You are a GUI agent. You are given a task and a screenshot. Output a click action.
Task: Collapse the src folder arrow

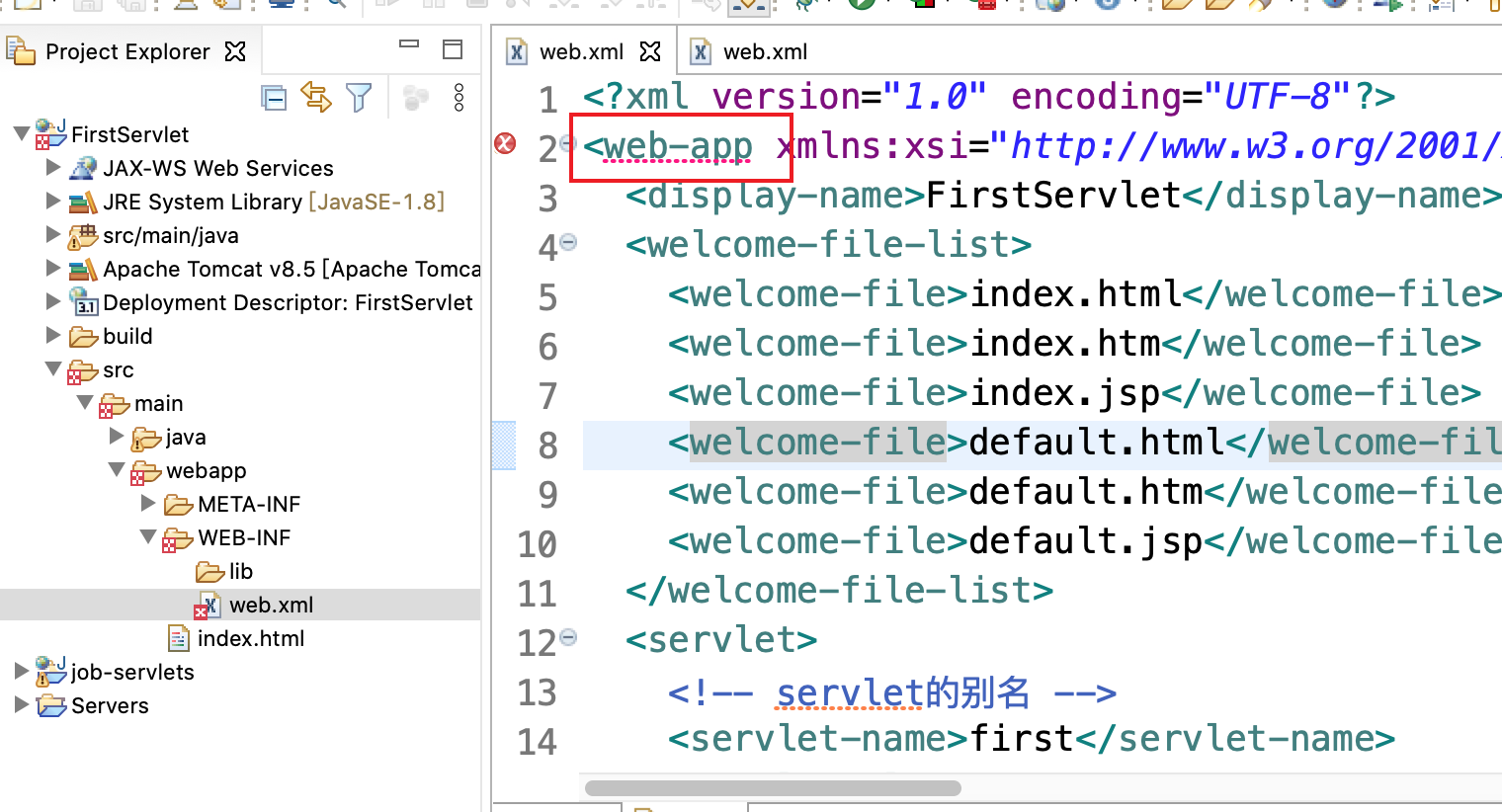(x=53, y=368)
